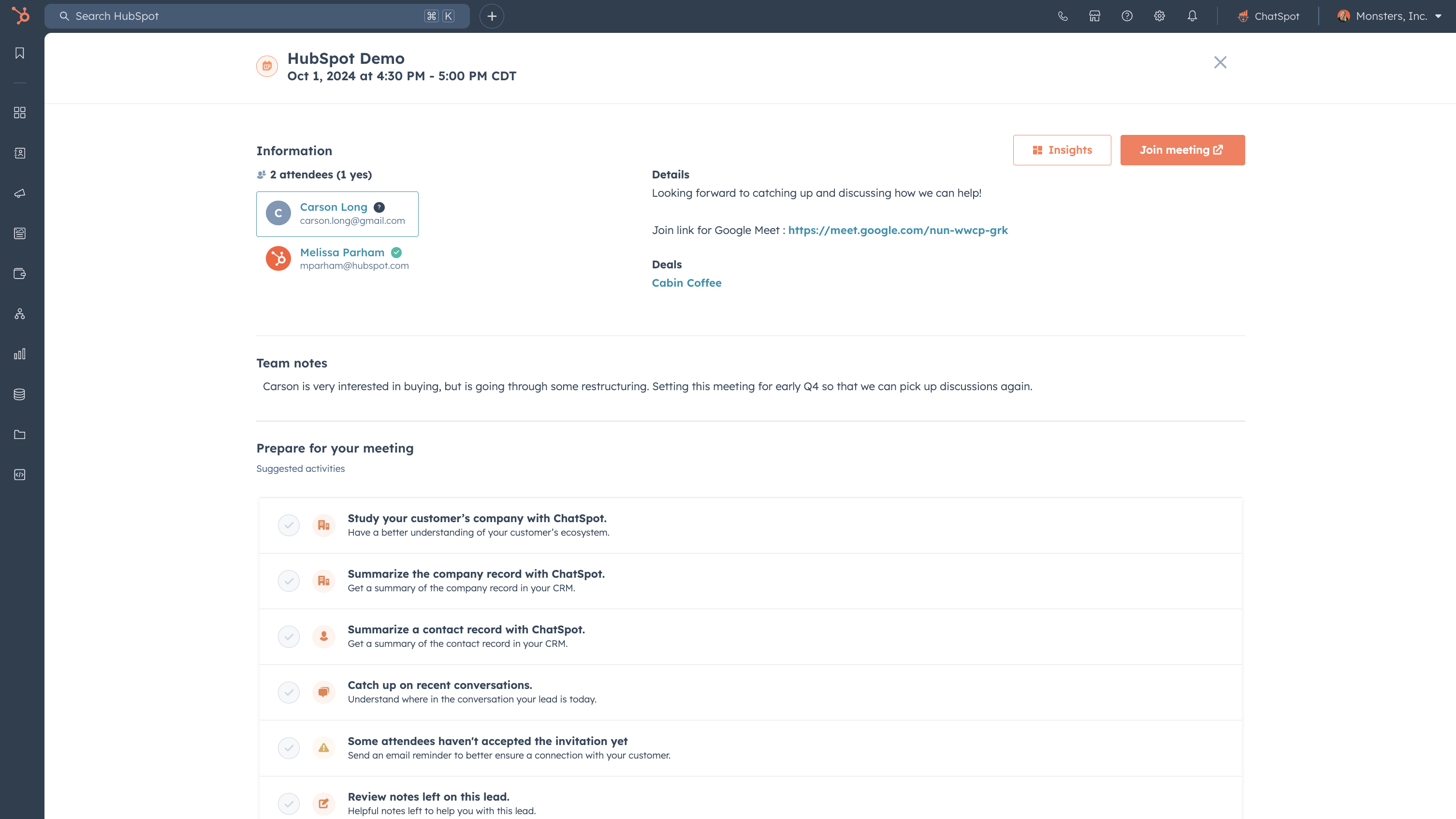
Task: Check off Study your customer's company activity
Action: click(289, 525)
